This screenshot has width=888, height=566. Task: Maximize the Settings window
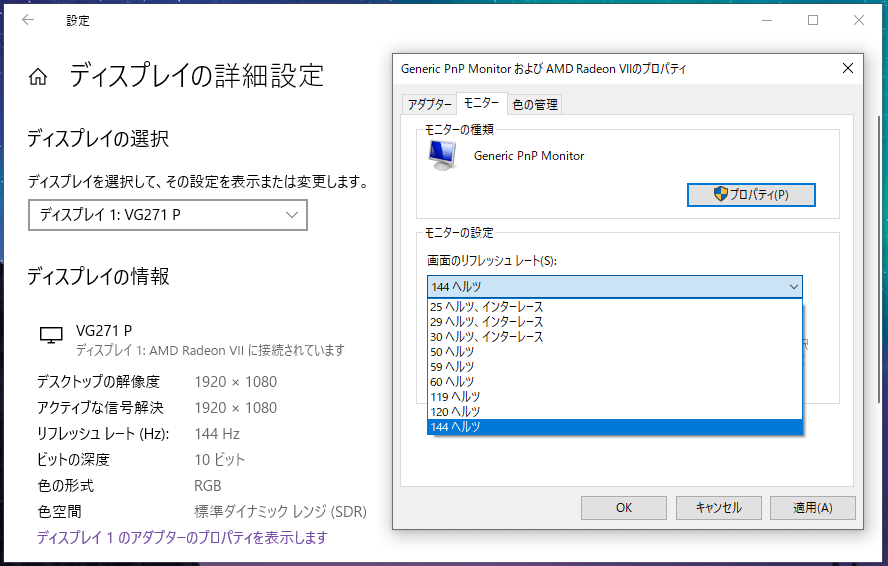[813, 20]
